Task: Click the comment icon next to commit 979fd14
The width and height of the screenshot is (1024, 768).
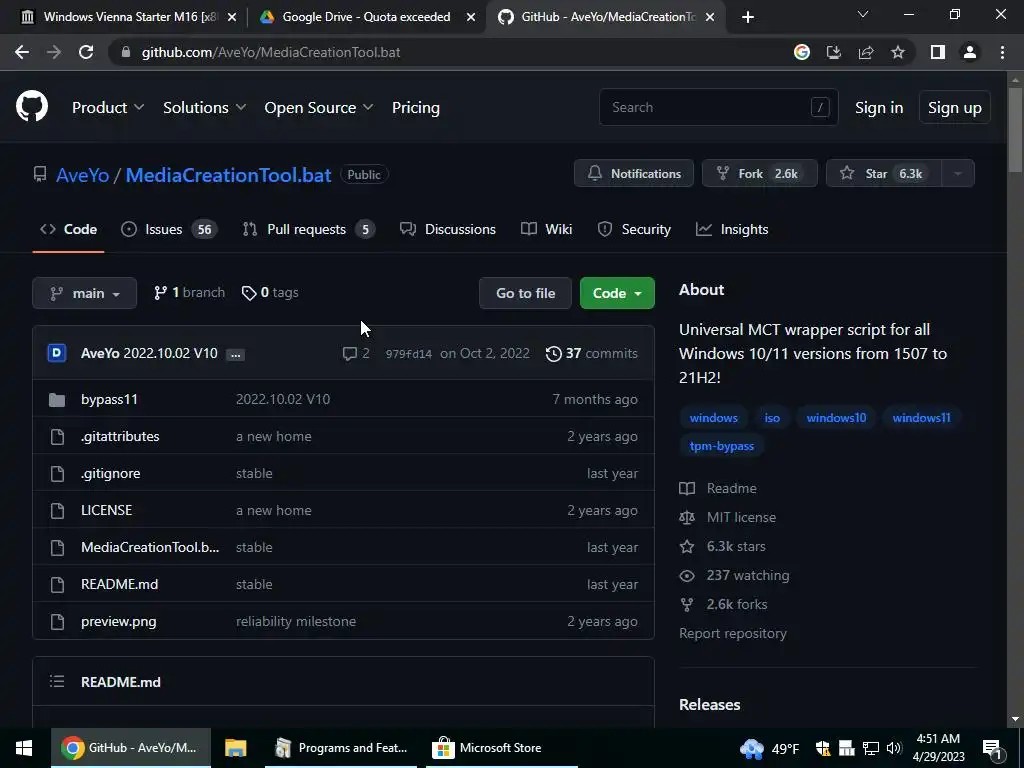Action: tap(350, 353)
